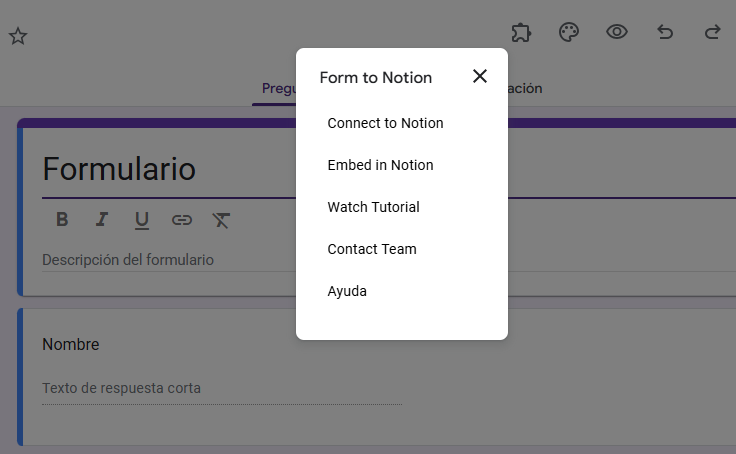
Task: Open the add-ons puzzle icon
Action: [520, 32]
